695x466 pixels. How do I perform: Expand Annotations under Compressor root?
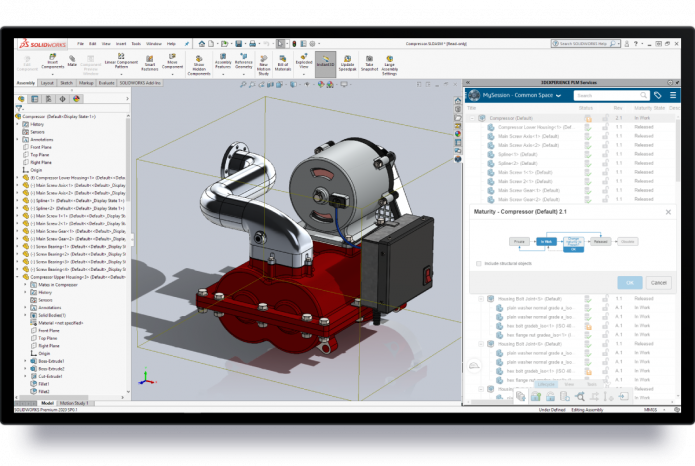tap(18, 139)
